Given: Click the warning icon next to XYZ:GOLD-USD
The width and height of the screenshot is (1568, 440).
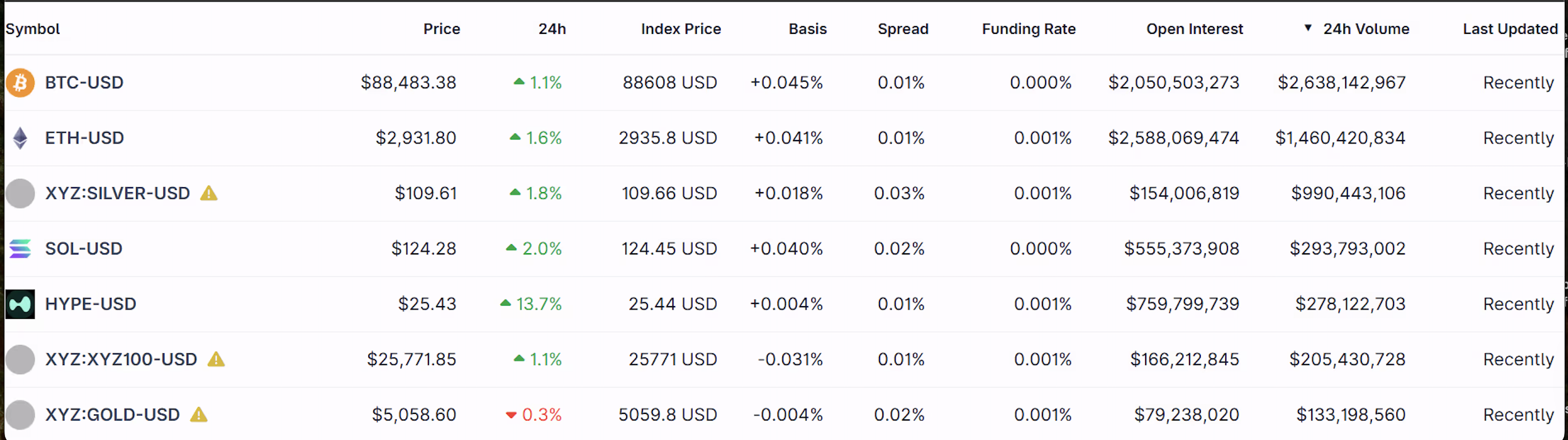Looking at the screenshot, I should (198, 414).
